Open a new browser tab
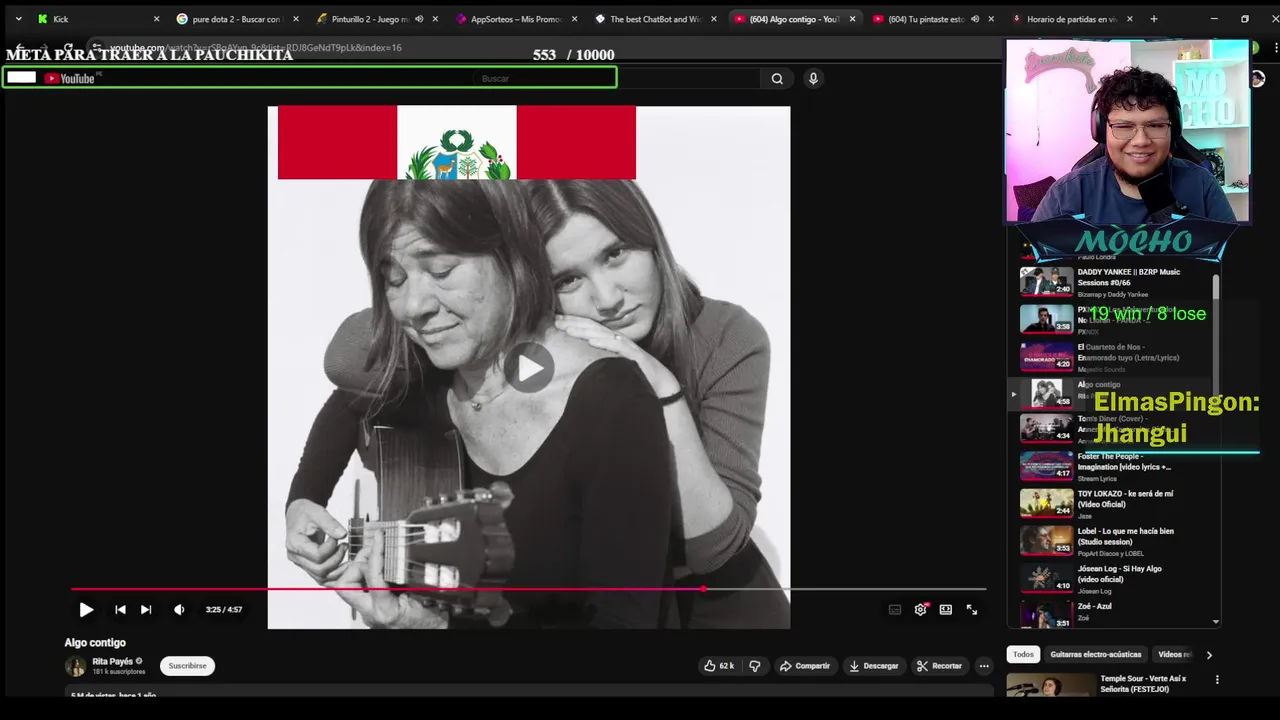 click(1153, 19)
